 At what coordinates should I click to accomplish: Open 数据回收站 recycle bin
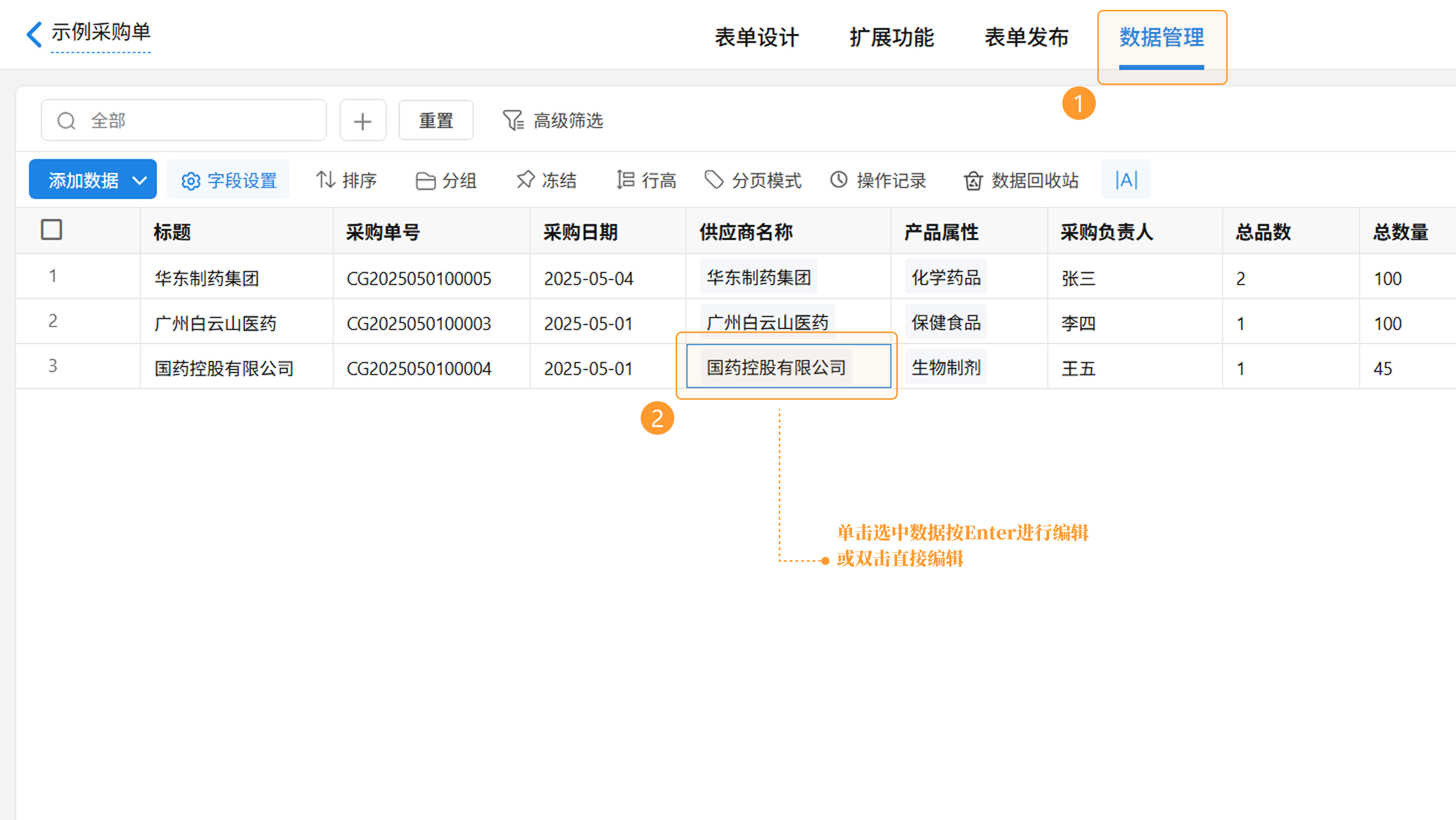[x=1021, y=180]
